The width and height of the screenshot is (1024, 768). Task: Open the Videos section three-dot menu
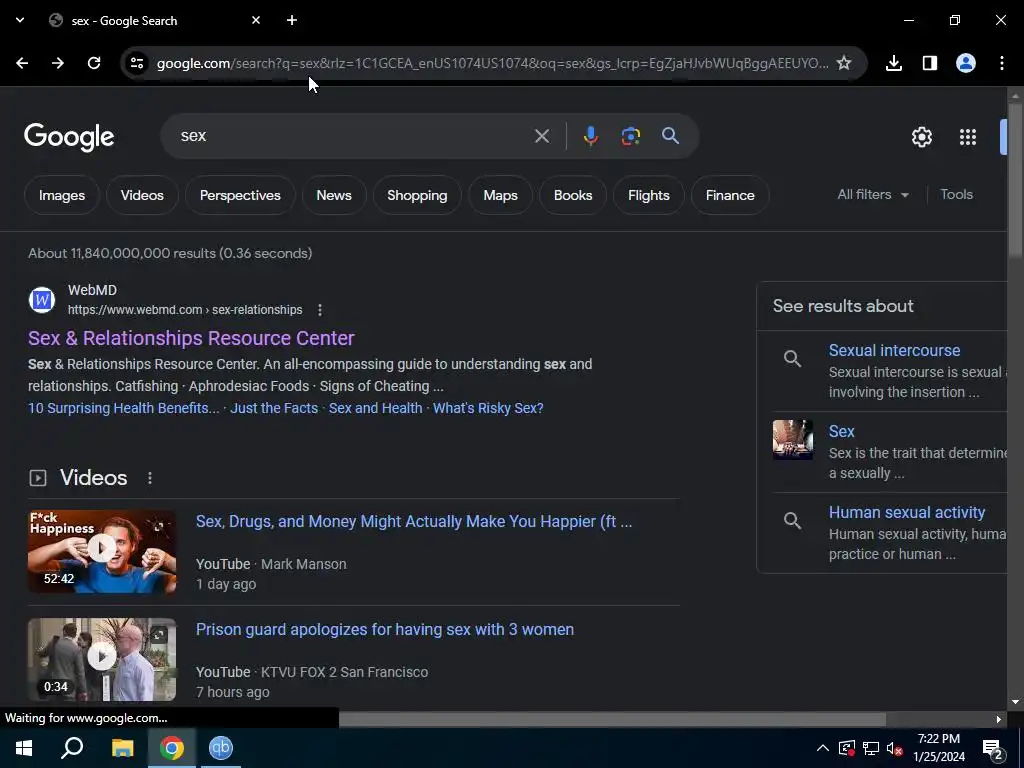coord(150,478)
